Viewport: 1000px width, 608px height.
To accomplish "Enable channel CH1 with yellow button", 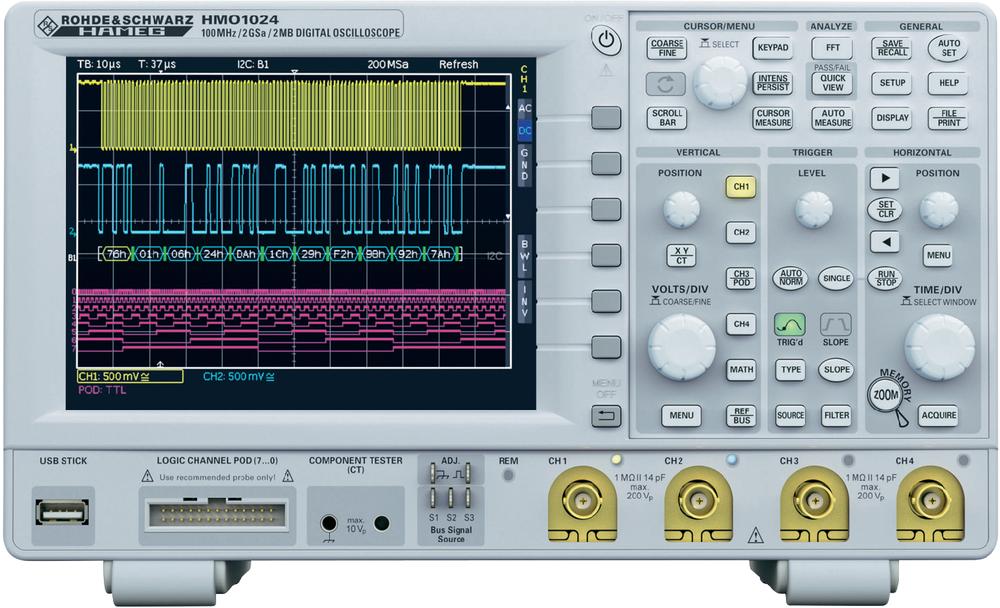I will point(741,187).
